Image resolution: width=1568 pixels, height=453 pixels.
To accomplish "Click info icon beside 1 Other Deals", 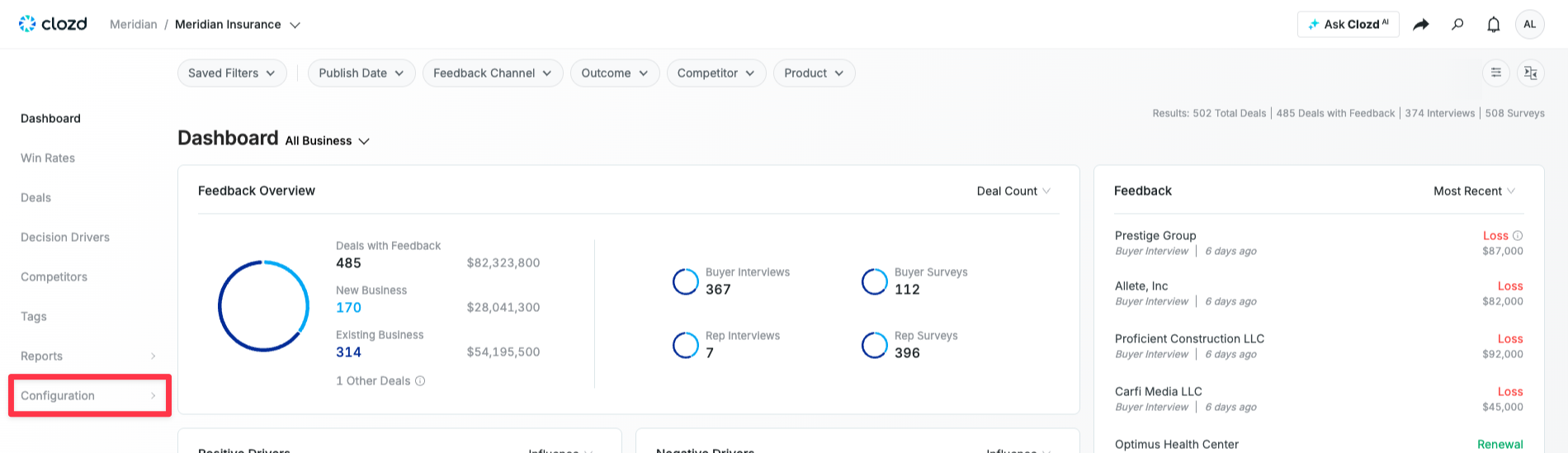I will (420, 381).
